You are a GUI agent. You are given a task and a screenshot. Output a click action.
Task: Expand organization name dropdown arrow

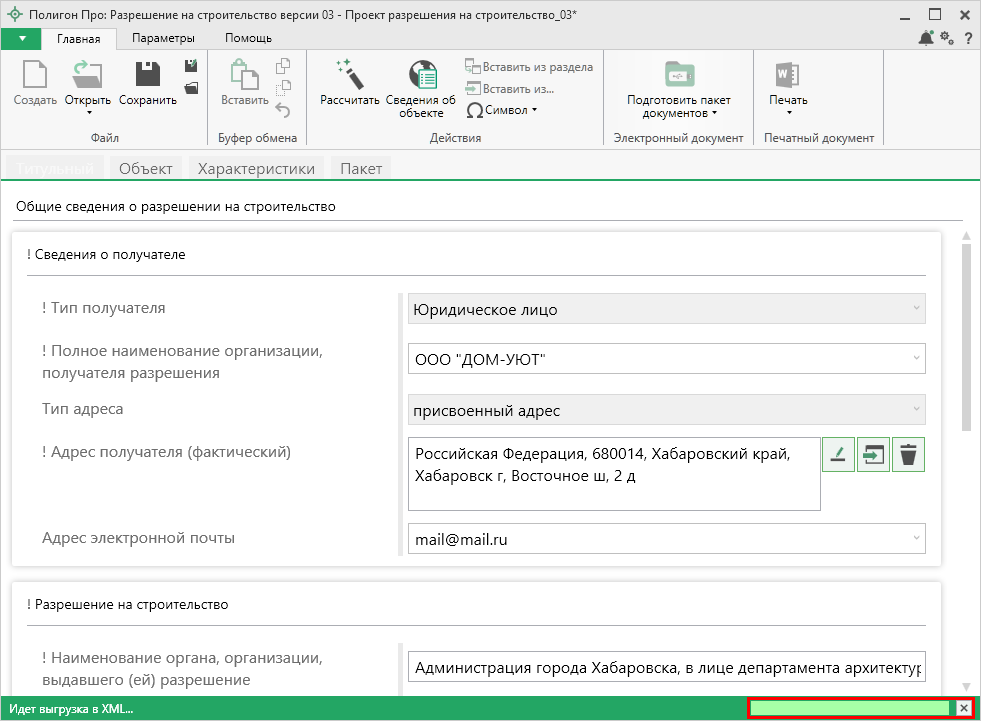tap(915, 358)
